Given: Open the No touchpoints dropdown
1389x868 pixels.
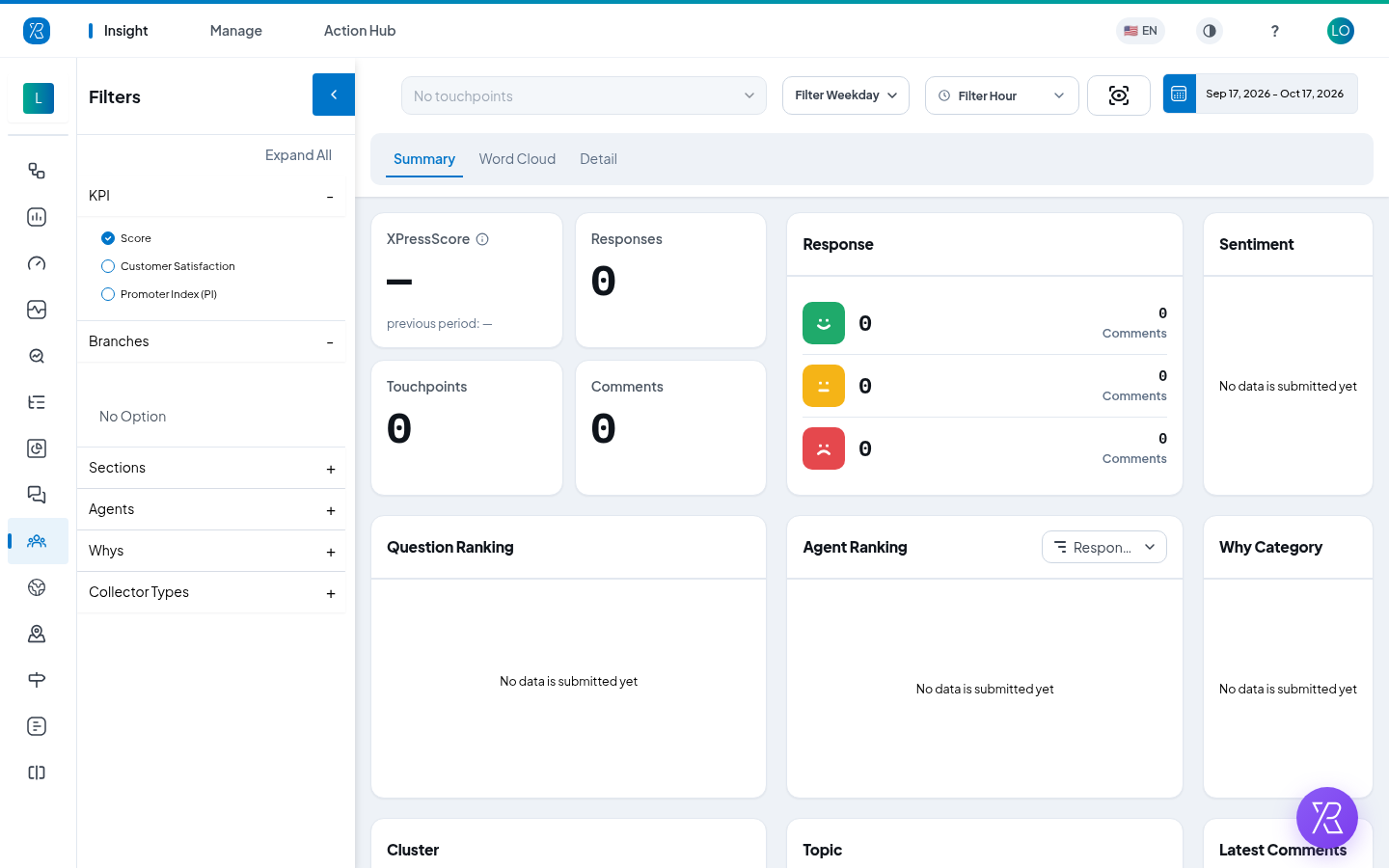Looking at the screenshot, I should pyautogui.click(x=584, y=95).
